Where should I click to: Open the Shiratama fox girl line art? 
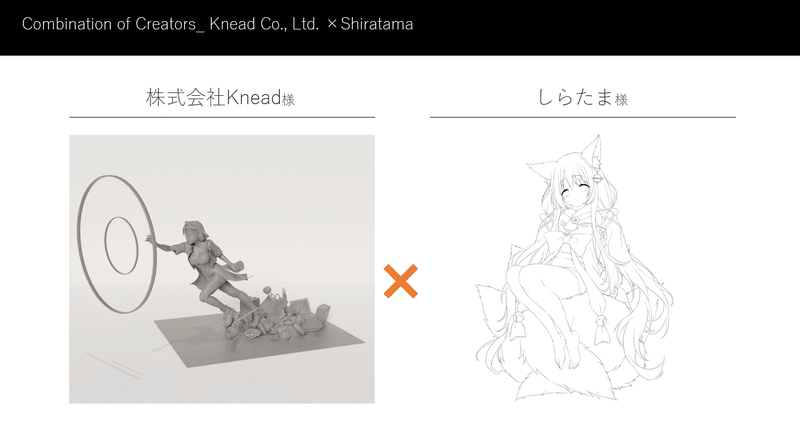click(574, 268)
